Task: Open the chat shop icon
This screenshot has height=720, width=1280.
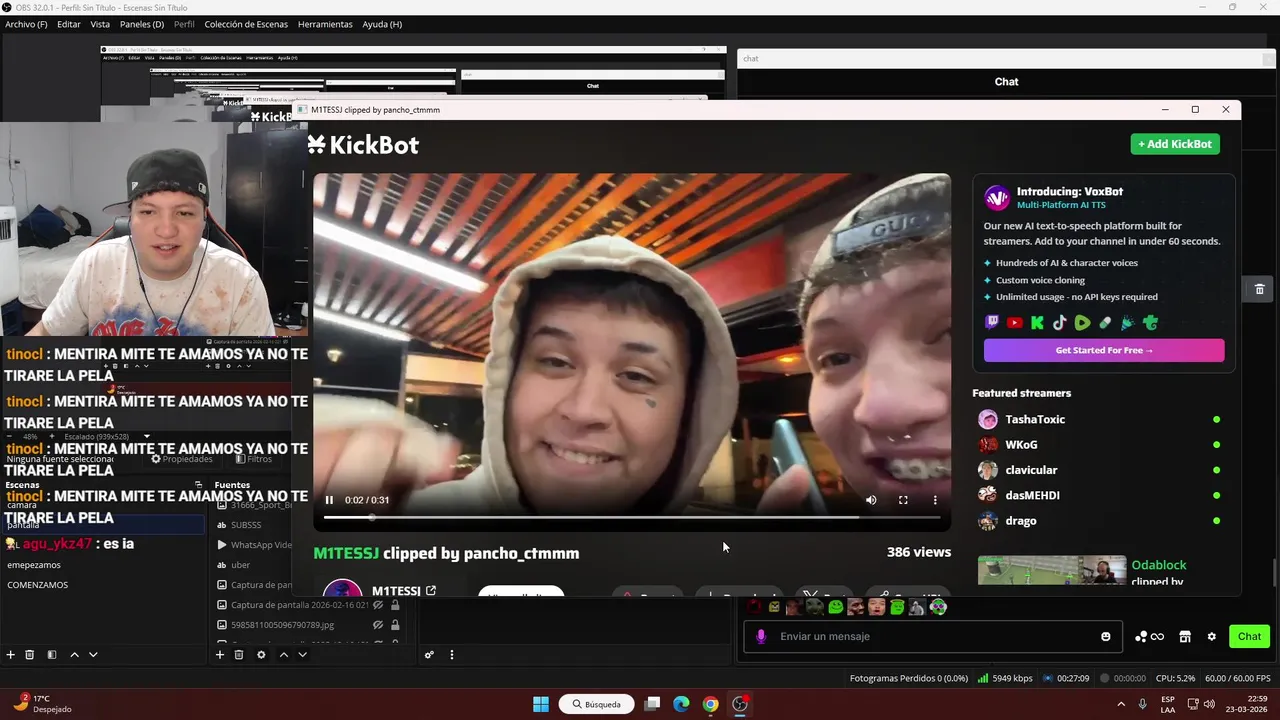Action: pyautogui.click(x=1185, y=637)
